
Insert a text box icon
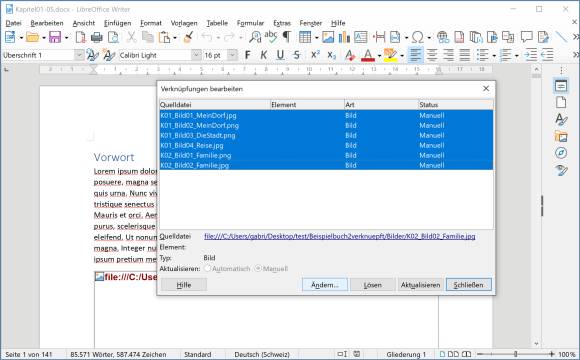point(361,37)
